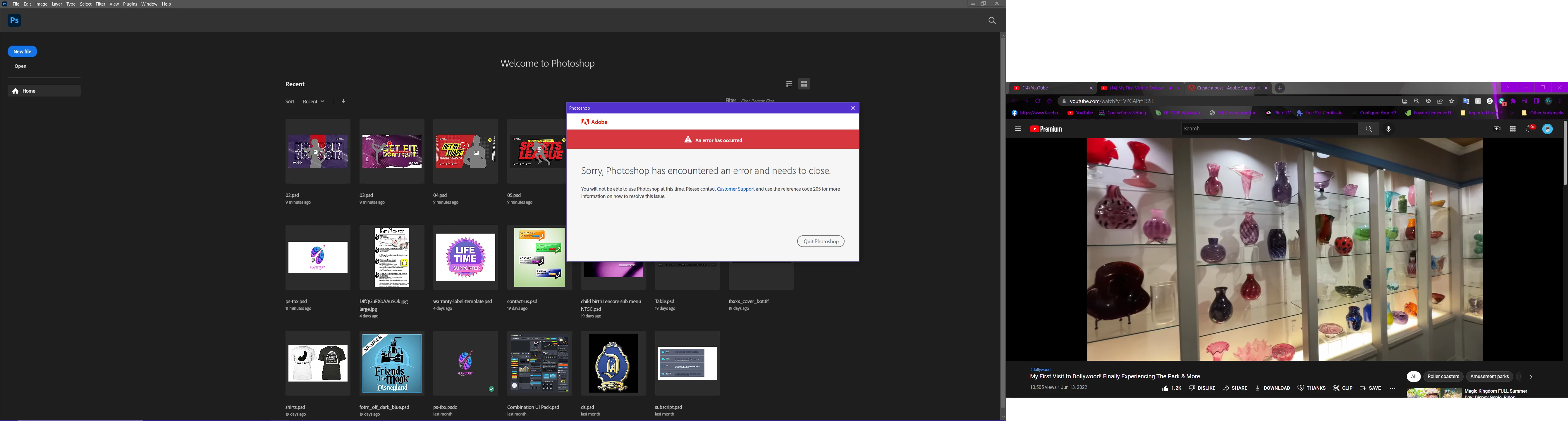The image size is (1568, 421).
Task: Switch recent files to list view
Action: click(x=789, y=84)
